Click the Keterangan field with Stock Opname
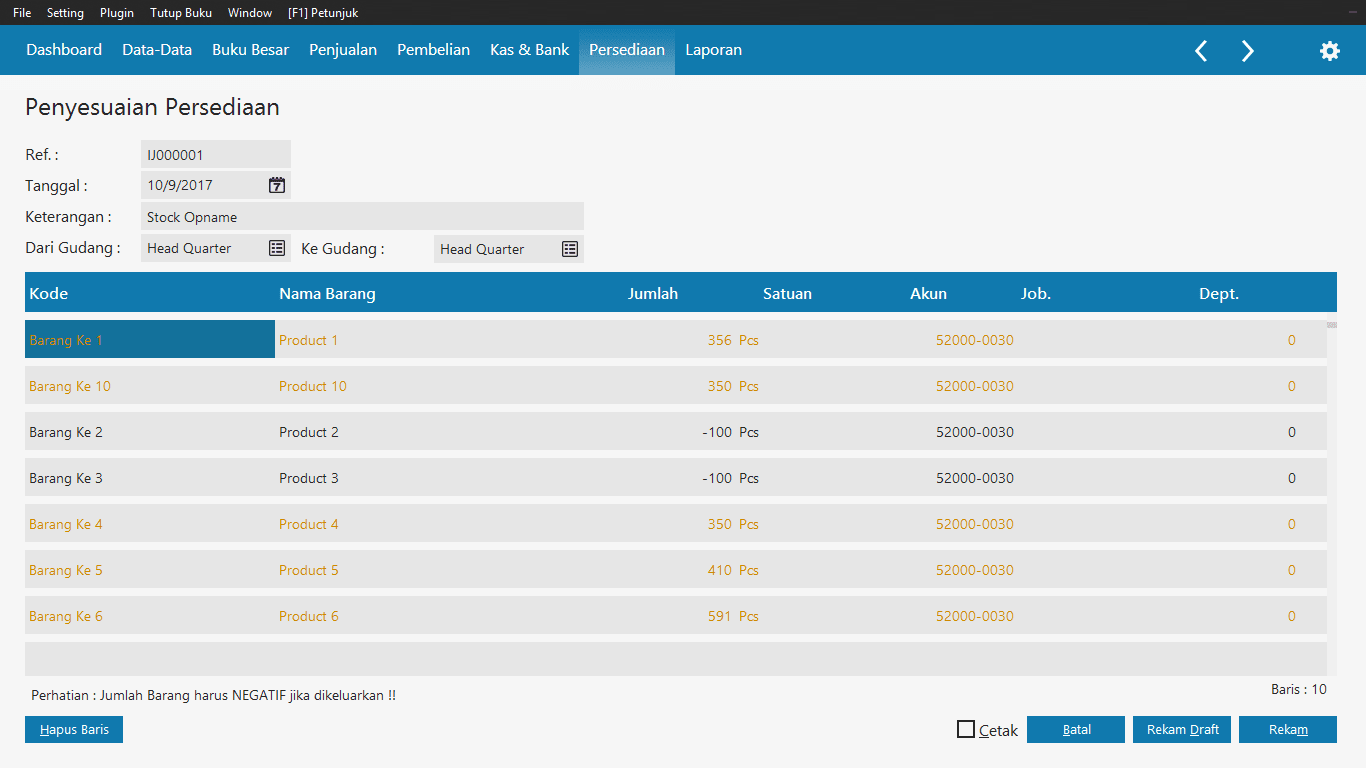This screenshot has width=1366, height=768. point(362,217)
